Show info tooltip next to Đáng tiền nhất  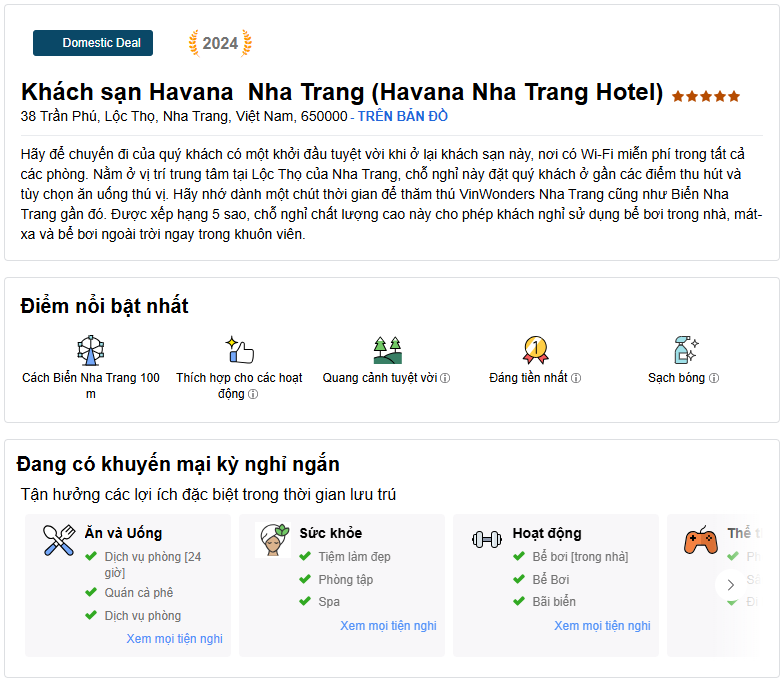pyautogui.click(x=576, y=379)
